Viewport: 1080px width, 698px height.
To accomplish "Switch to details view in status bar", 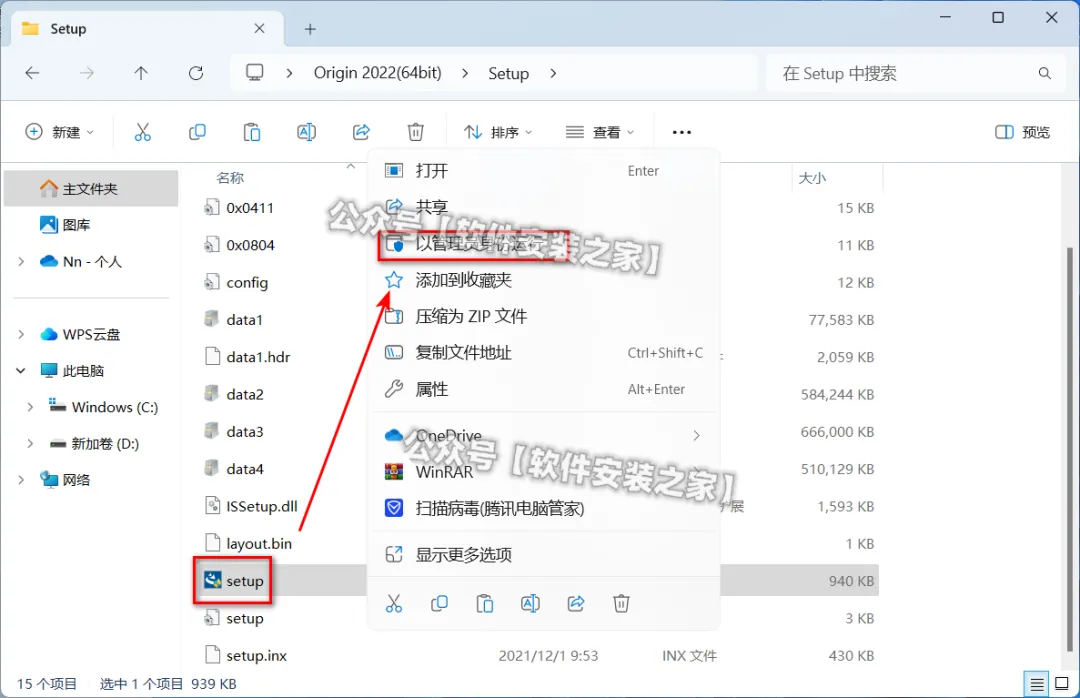I will click(x=1037, y=684).
